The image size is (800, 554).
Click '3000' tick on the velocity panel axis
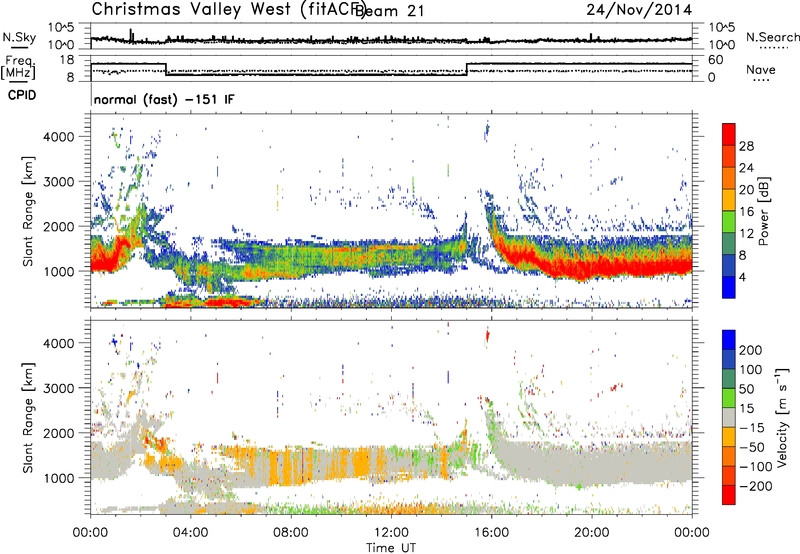(x=58, y=388)
